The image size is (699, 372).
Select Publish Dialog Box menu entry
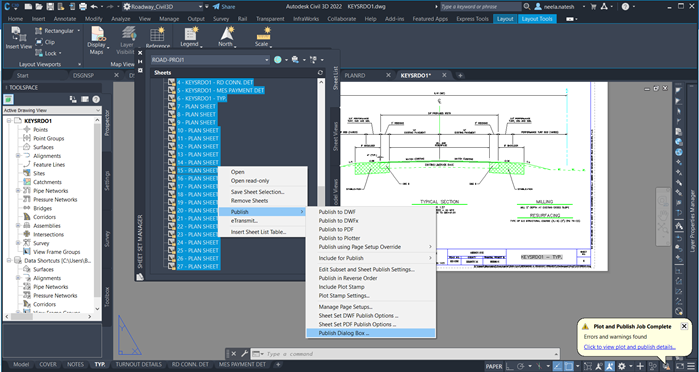(x=371, y=333)
